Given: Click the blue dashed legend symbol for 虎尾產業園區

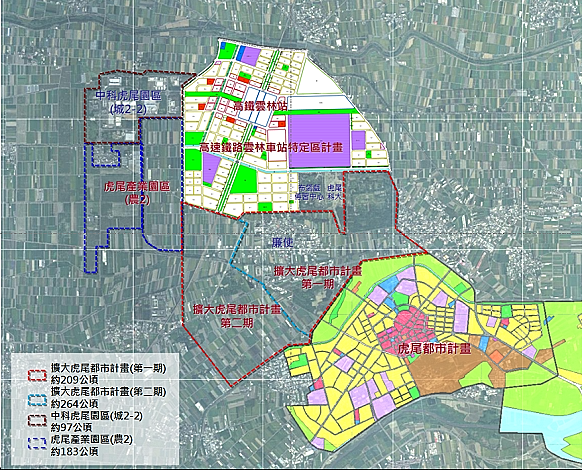Looking at the screenshot, I should [x=37, y=444].
